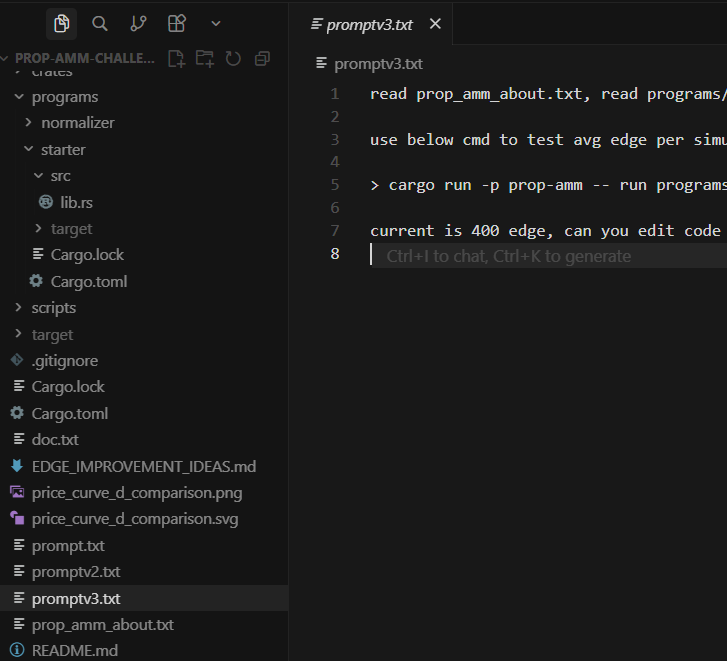The height and width of the screenshot is (661, 727).
Task: Open root-level Cargo.lock file
Action: [x=68, y=387]
